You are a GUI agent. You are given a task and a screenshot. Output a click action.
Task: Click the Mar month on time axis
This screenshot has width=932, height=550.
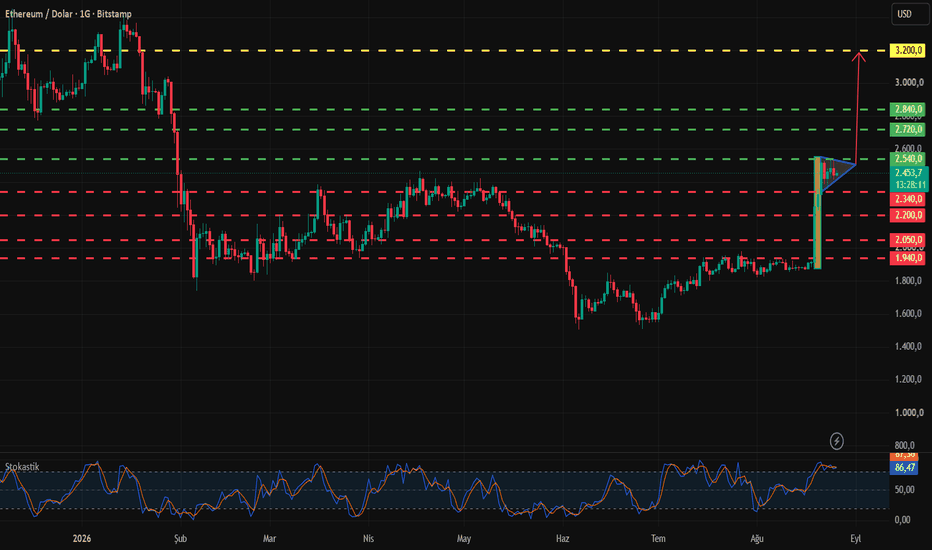pos(269,539)
